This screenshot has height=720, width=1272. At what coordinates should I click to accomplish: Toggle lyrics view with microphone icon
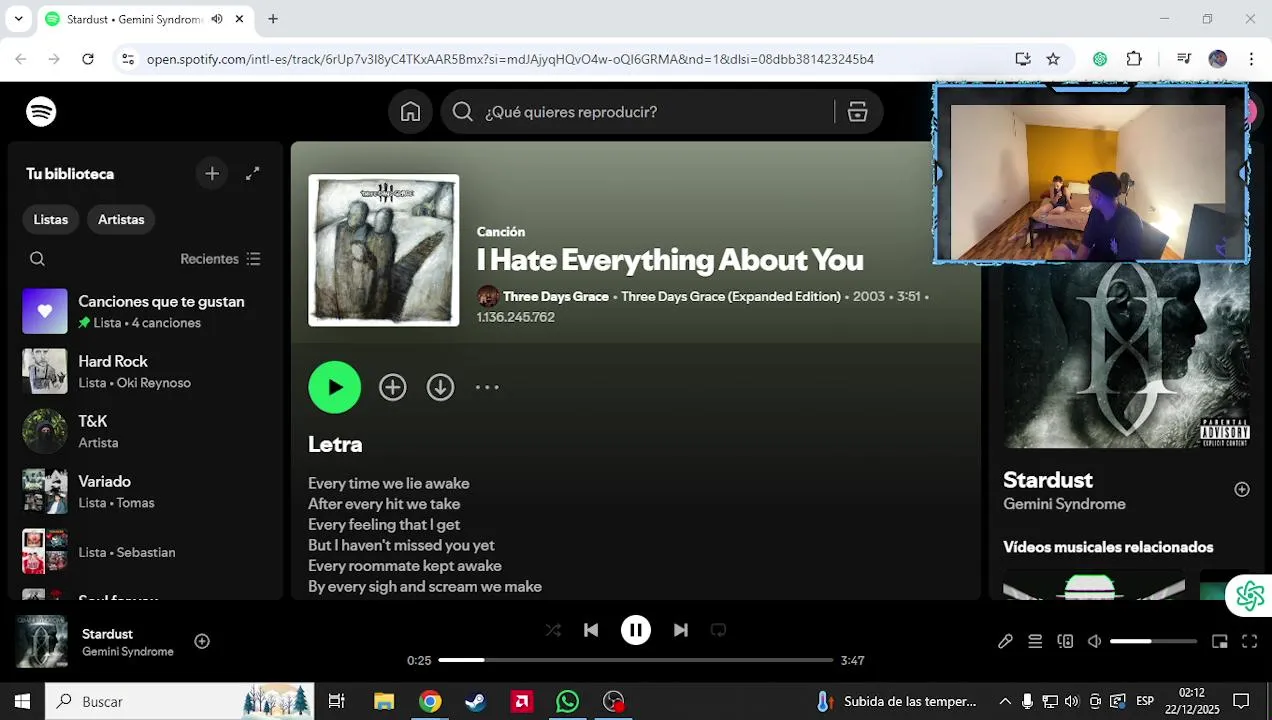click(x=1005, y=642)
